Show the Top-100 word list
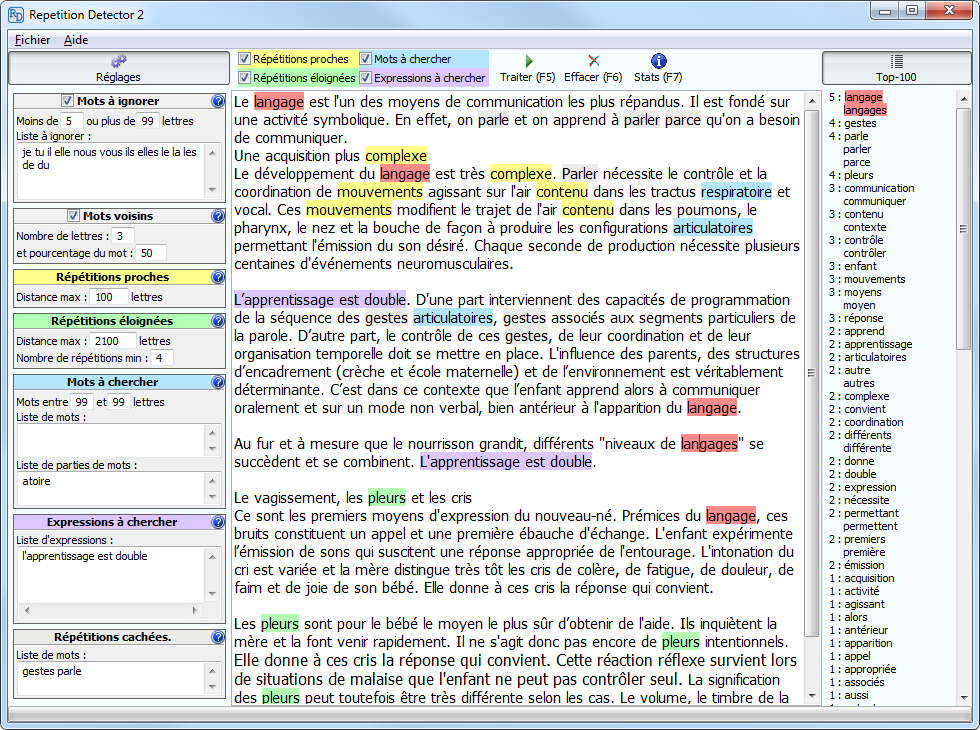This screenshot has height=730, width=980. coord(895,68)
